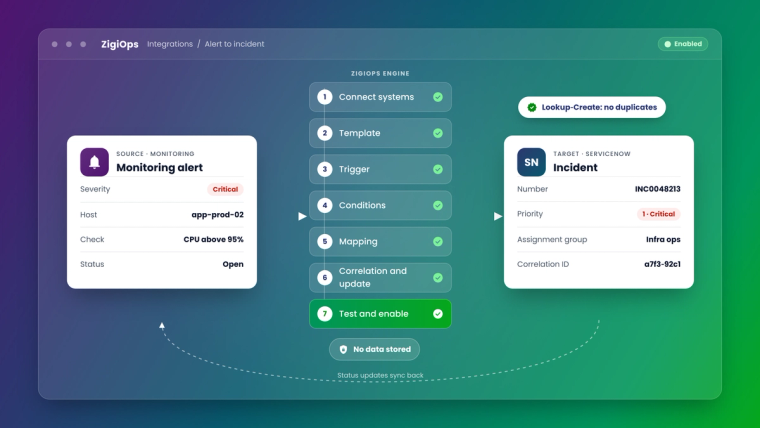Click the Correlation ID field label
This screenshot has height=428, width=760.
[x=543, y=264]
